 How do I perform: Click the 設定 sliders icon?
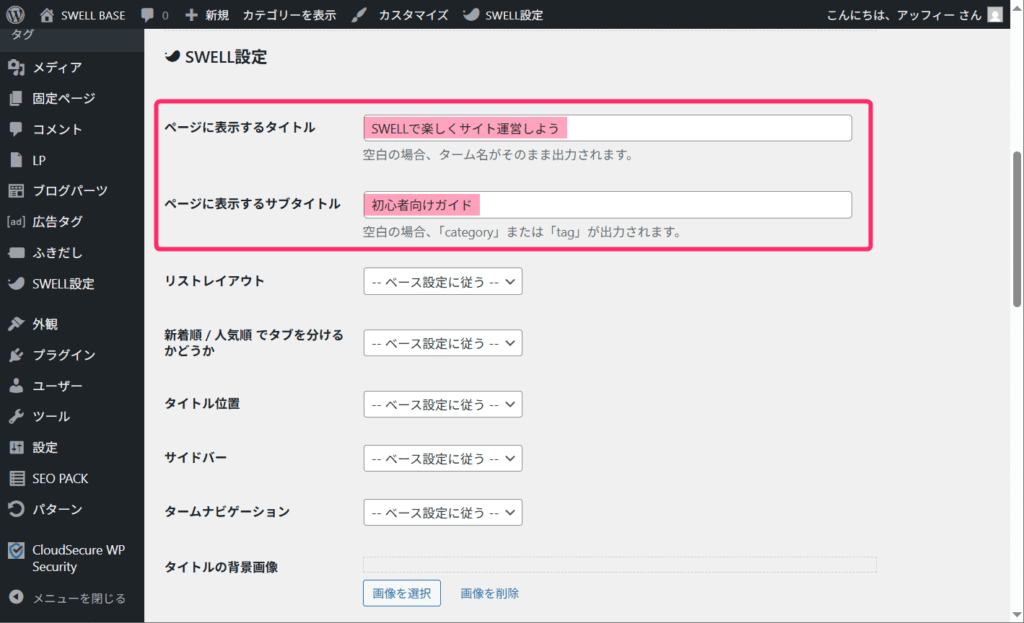click(16, 447)
